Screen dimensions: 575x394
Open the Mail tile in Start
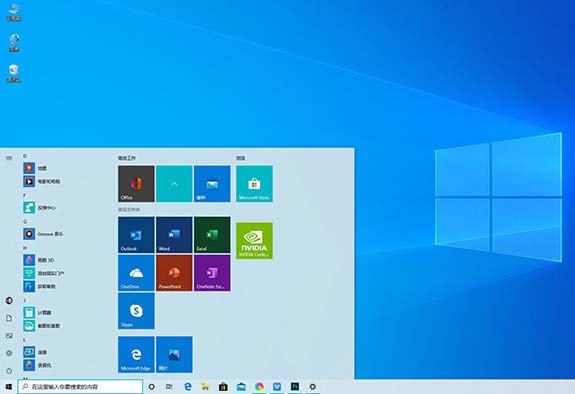click(x=212, y=184)
